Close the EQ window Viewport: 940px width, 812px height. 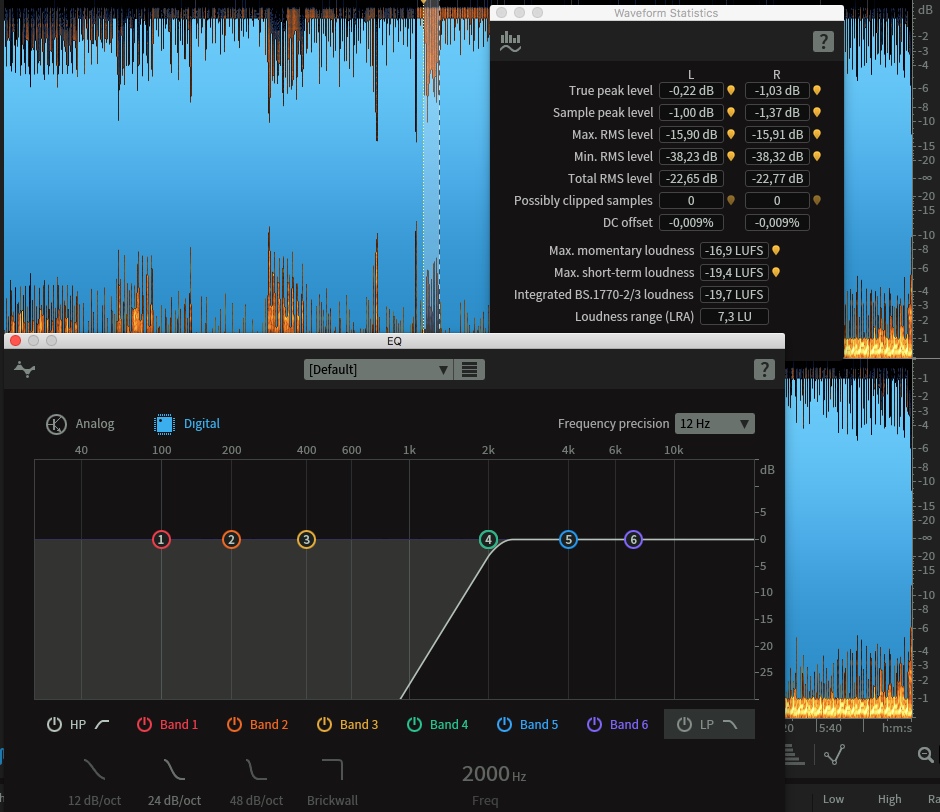[16, 341]
